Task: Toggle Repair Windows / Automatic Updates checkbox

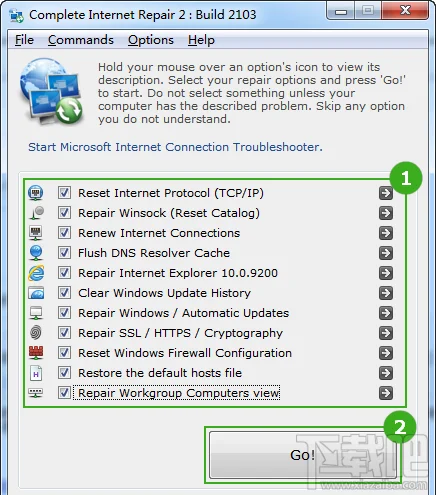Action: (64, 313)
